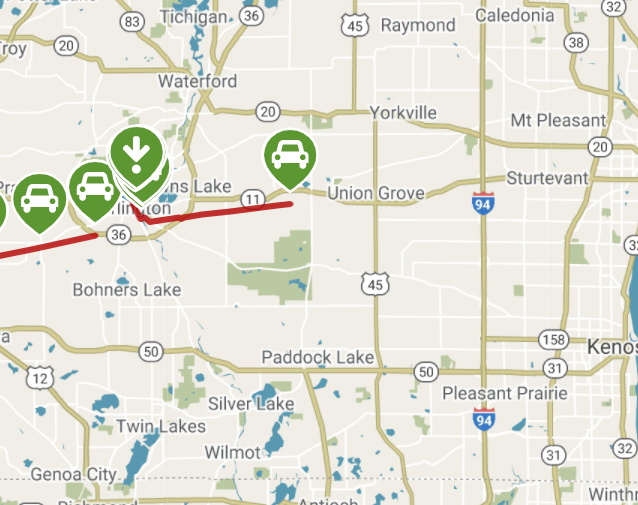Click the US 12 highway shield

(x=40, y=378)
